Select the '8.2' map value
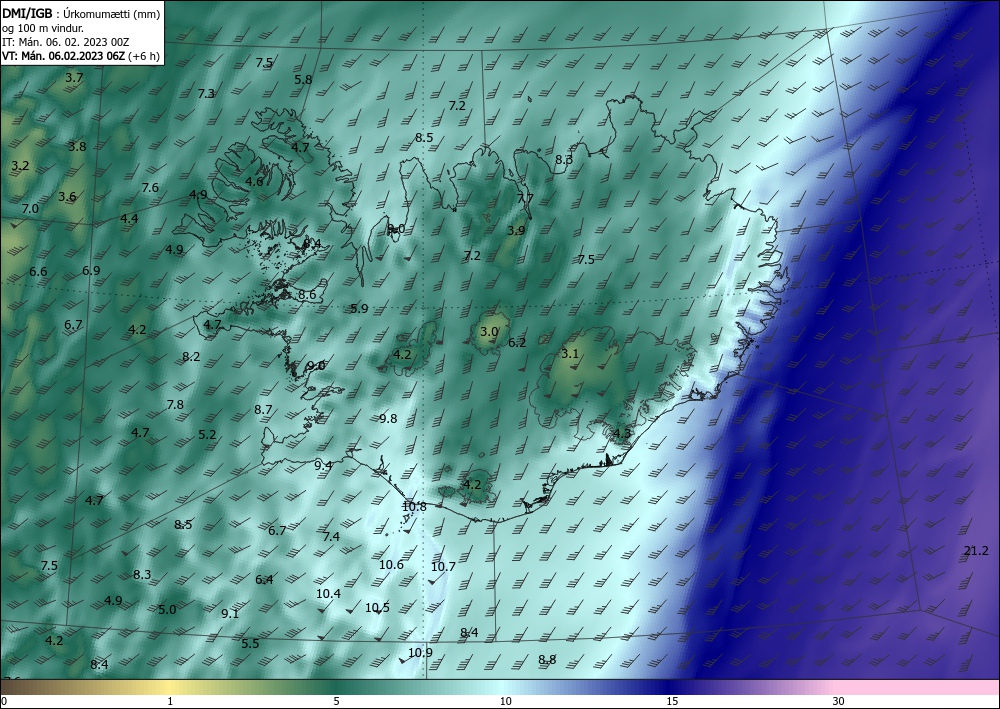Image resolution: width=1000 pixels, height=709 pixels. 191,356
